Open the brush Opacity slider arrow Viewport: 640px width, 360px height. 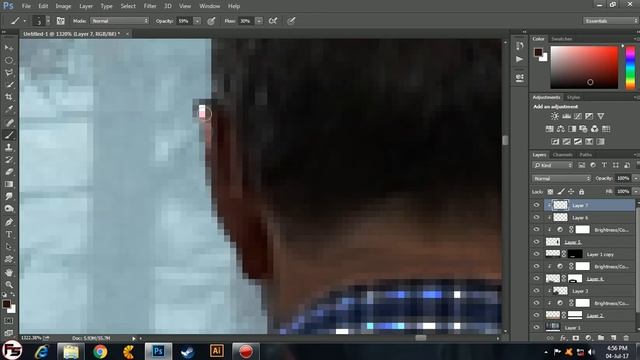[197, 21]
